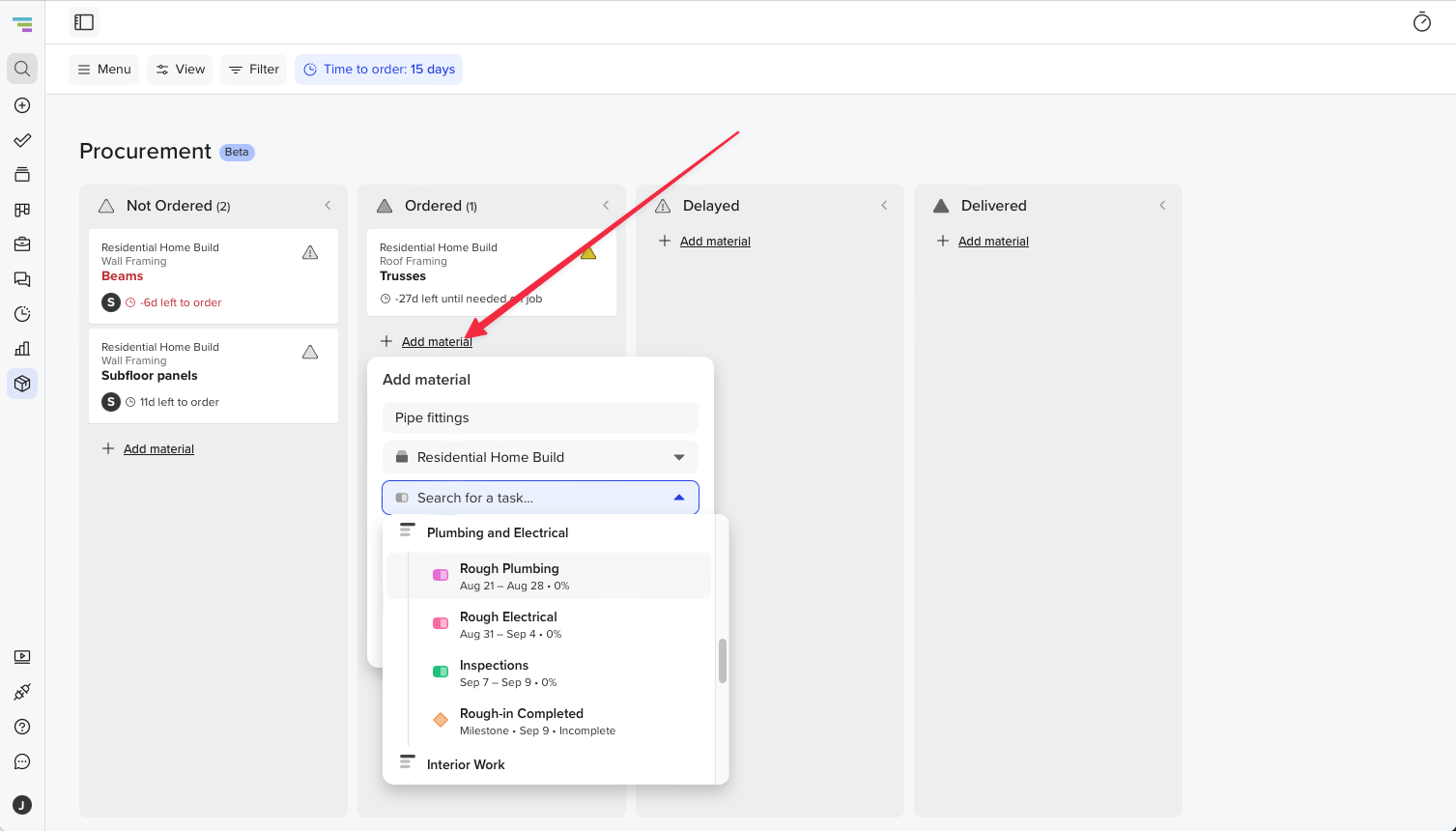
Task: Select the Rough Plumbing task
Action: click(x=549, y=576)
